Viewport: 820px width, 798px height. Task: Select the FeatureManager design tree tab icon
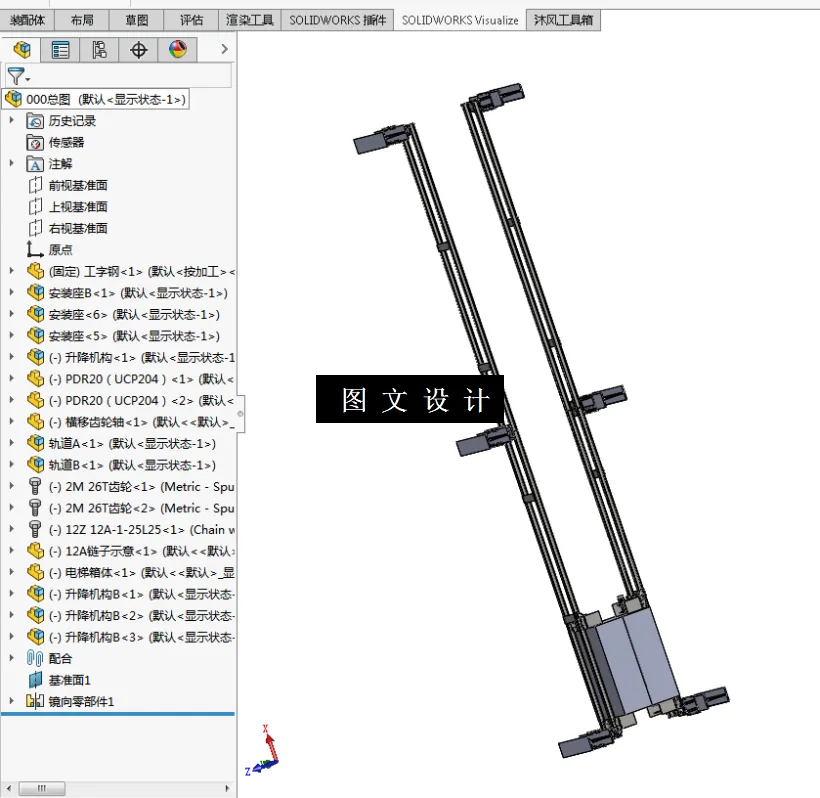pos(21,49)
